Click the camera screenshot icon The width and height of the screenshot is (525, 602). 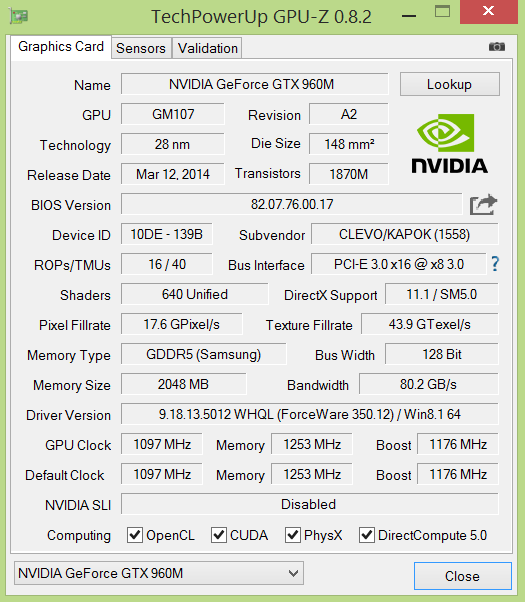(x=497, y=46)
